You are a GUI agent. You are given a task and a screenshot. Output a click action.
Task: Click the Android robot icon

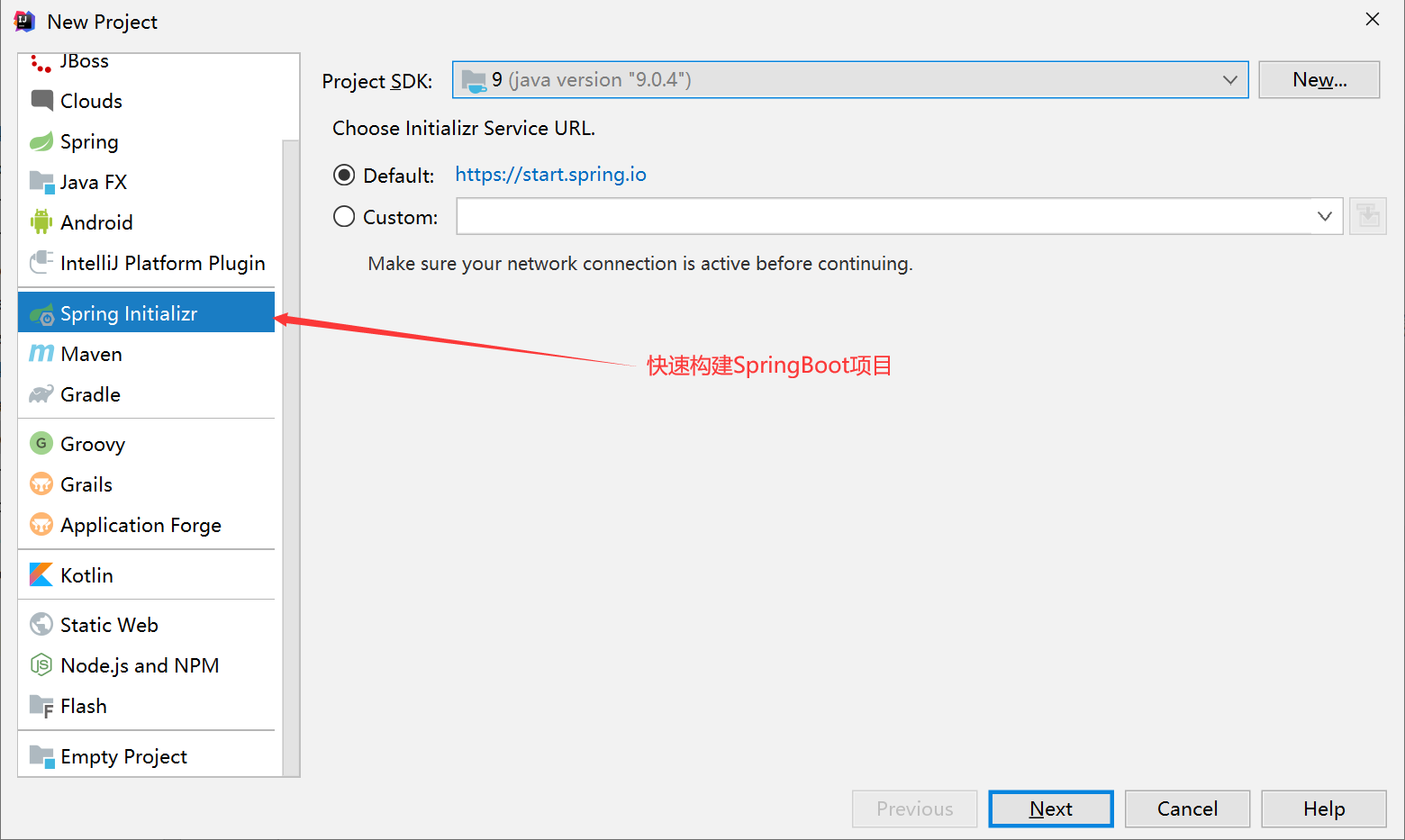coord(41,221)
